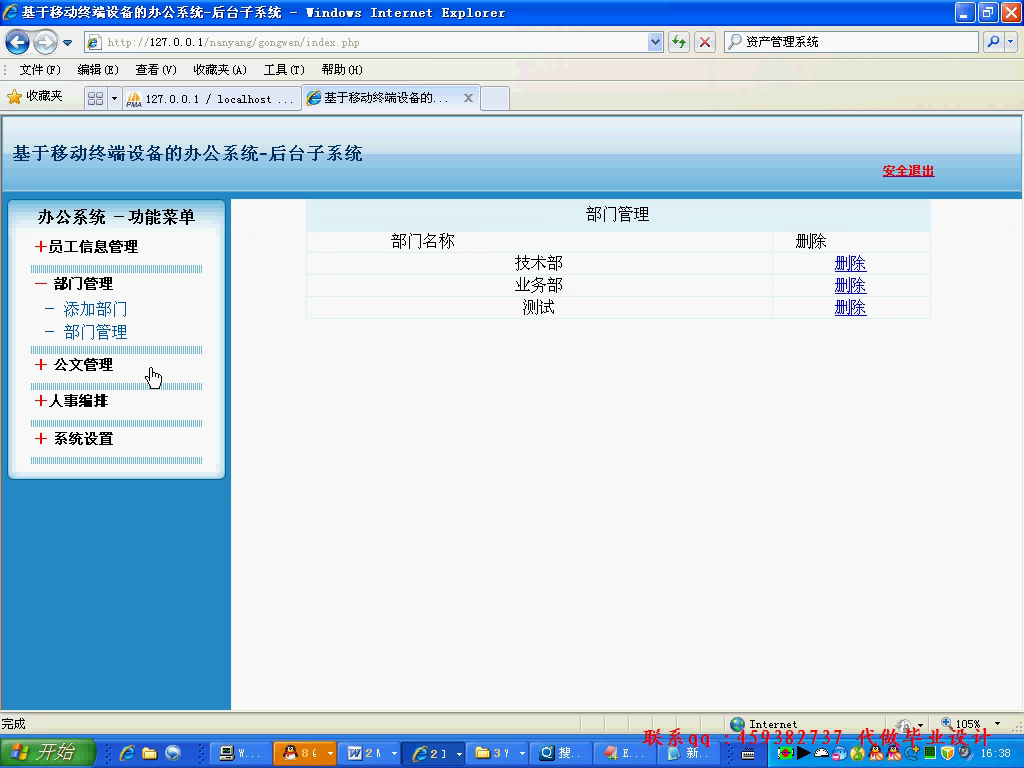Image resolution: width=1024 pixels, height=768 pixels.
Task: Switch to the 搜 taskbar window
Action: 562,754
